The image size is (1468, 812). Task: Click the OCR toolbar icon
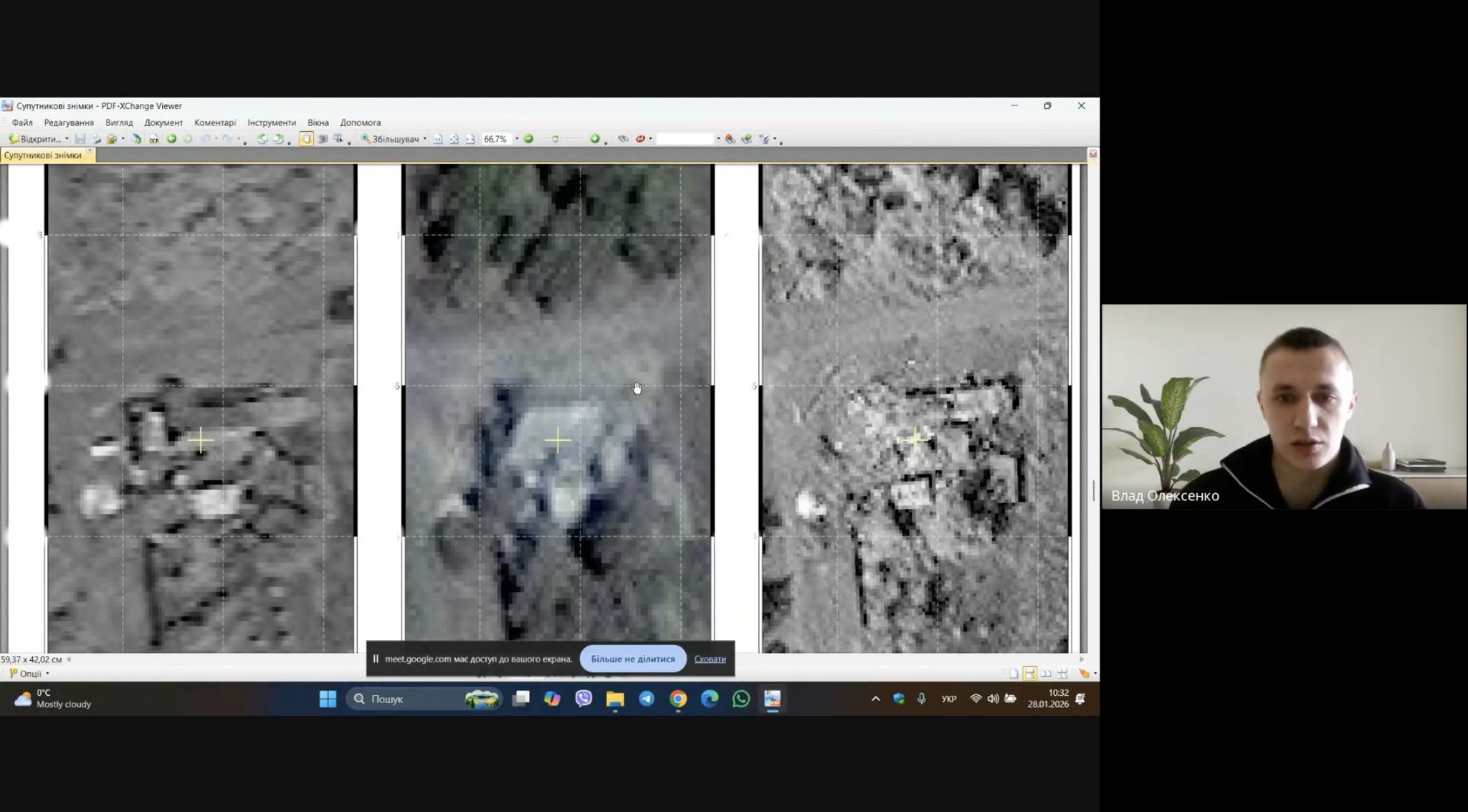tap(154, 139)
